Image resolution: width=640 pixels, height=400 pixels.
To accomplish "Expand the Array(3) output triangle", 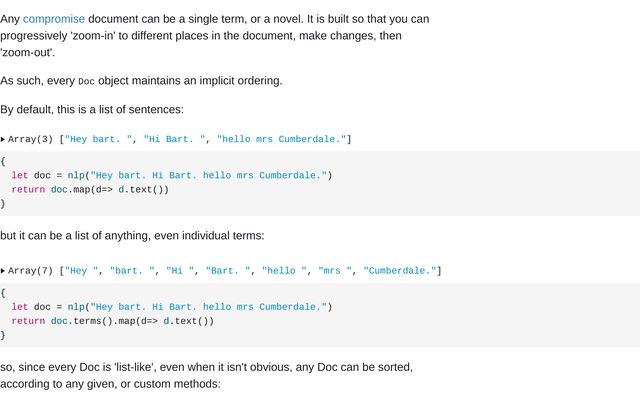I will [3, 140].
